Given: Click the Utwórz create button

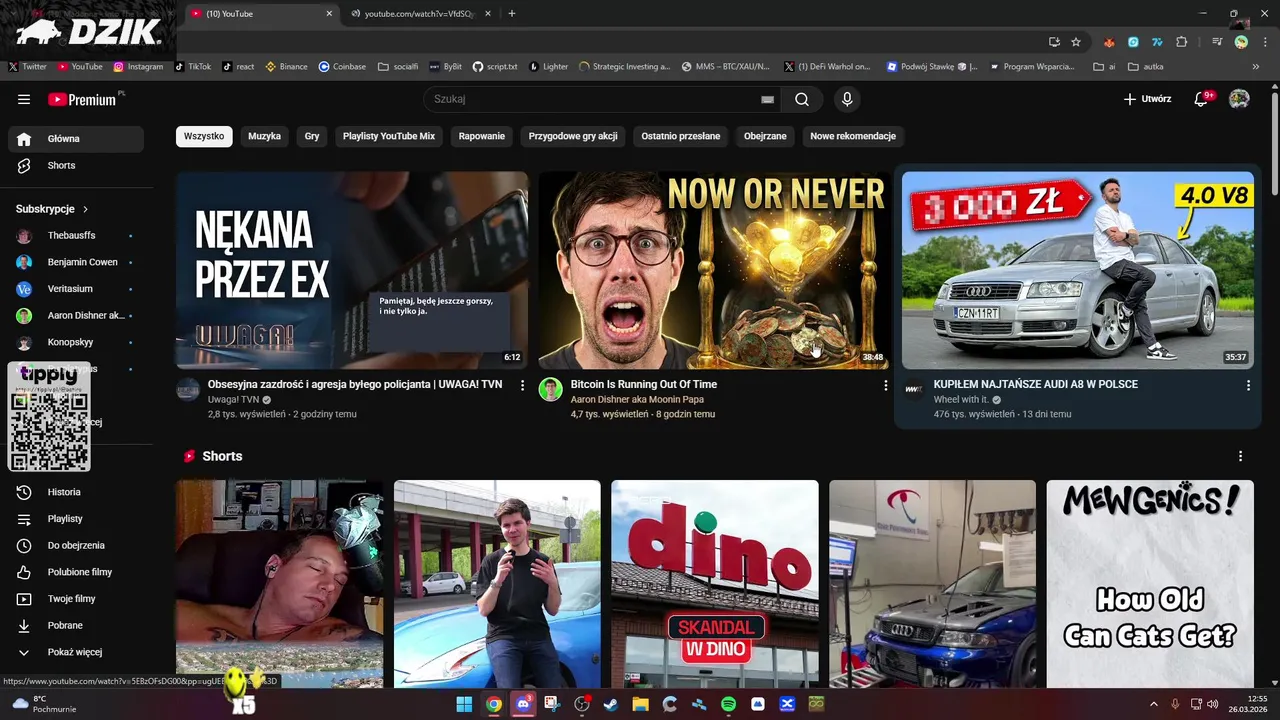Looking at the screenshot, I should click(x=1147, y=99).
